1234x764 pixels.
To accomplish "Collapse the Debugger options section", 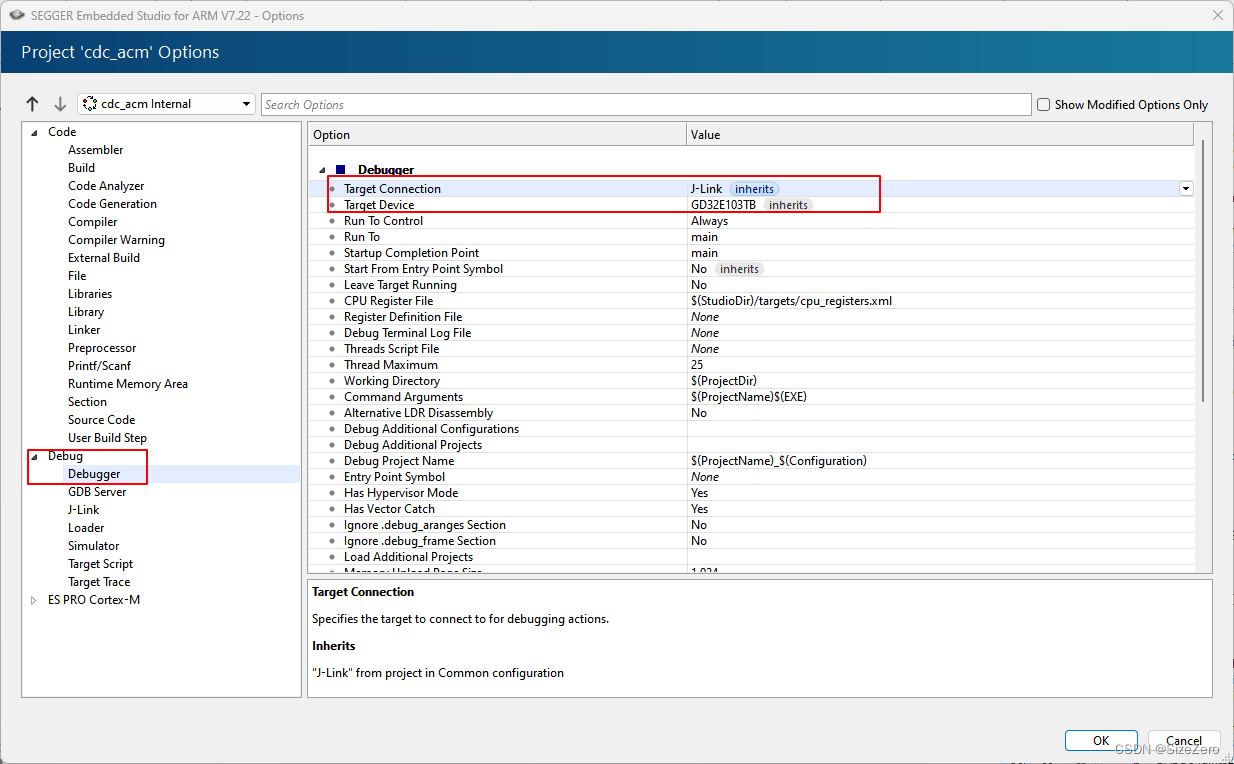I will pos(322,170).
